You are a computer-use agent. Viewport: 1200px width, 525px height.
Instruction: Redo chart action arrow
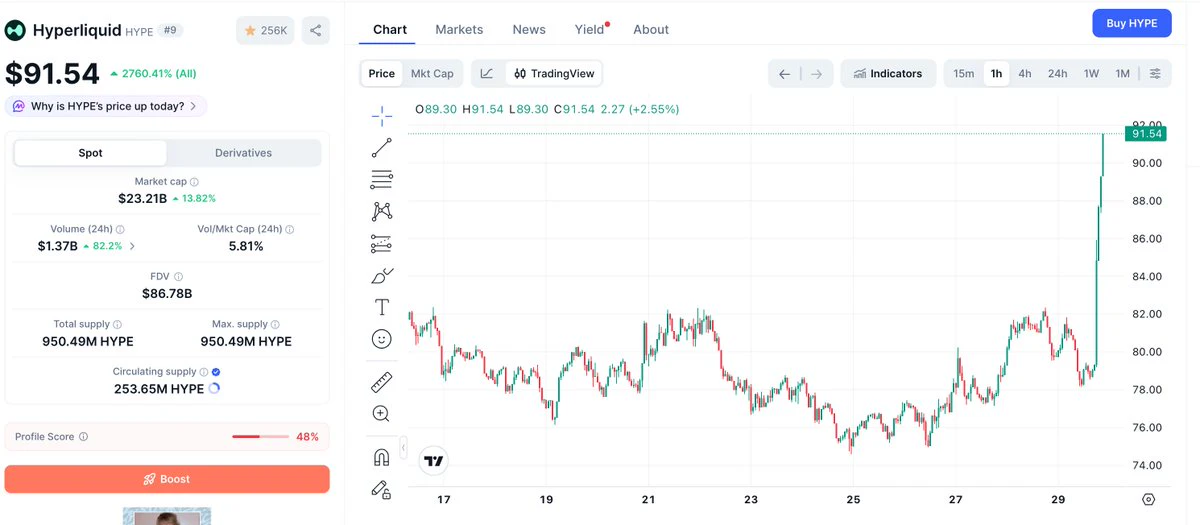click(x=816, y=73)
